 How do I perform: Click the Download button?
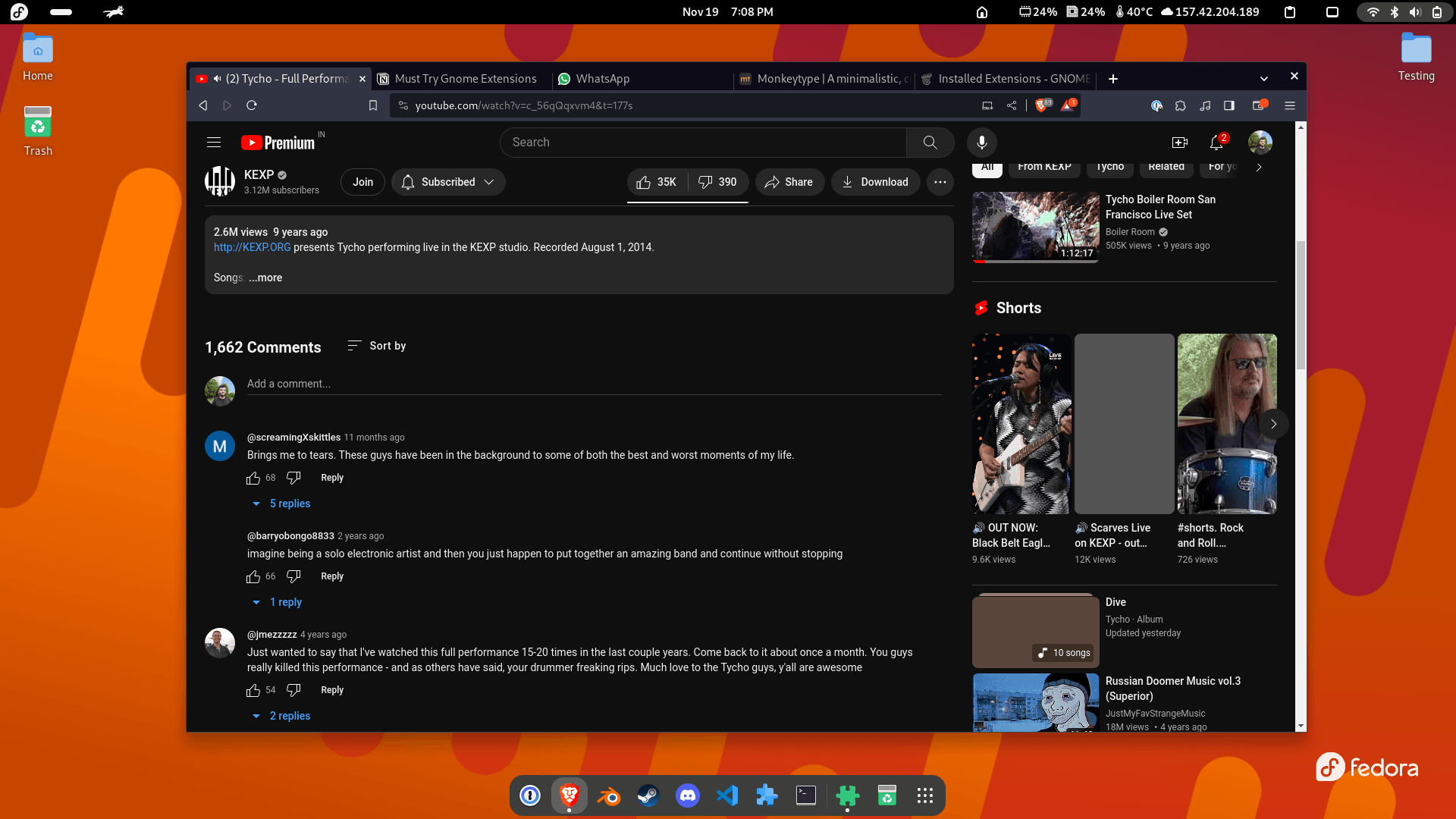point(875,182)
